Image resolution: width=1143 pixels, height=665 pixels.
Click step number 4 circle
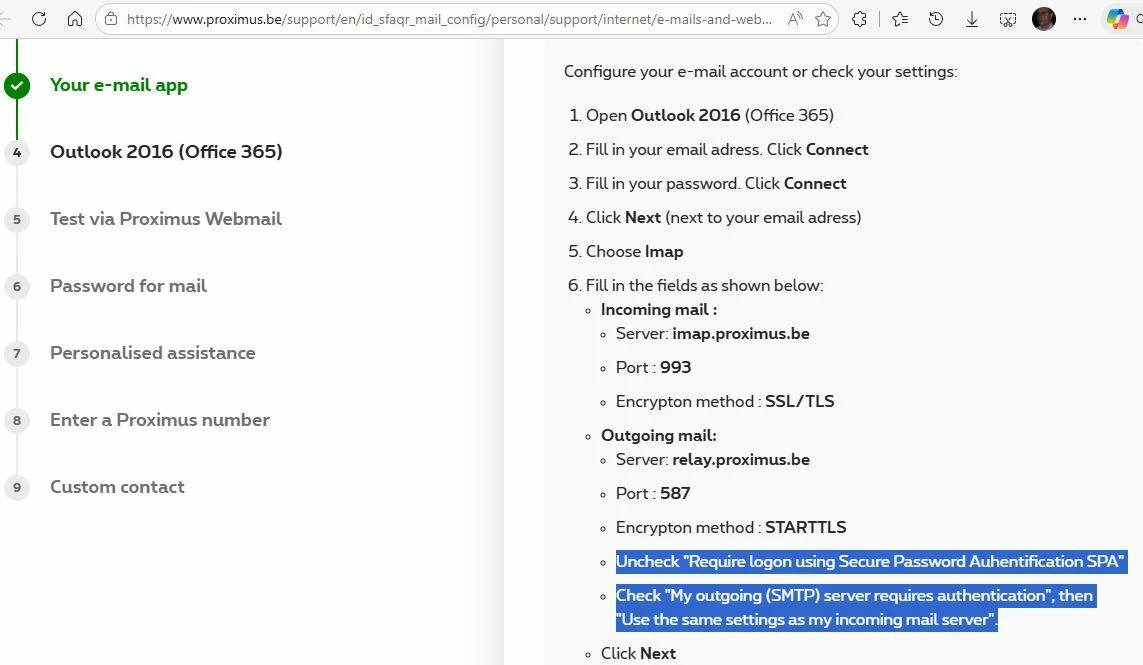tap(17, 152)
